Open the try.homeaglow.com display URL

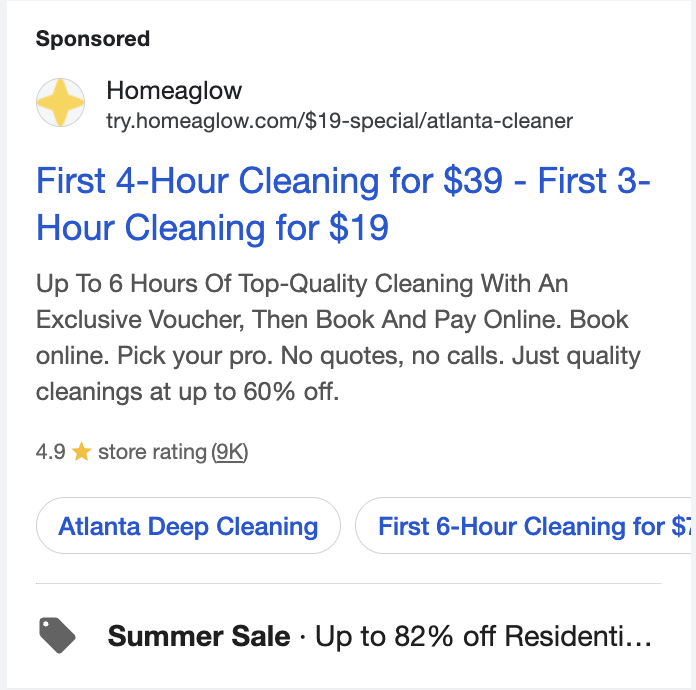point(340,121)
